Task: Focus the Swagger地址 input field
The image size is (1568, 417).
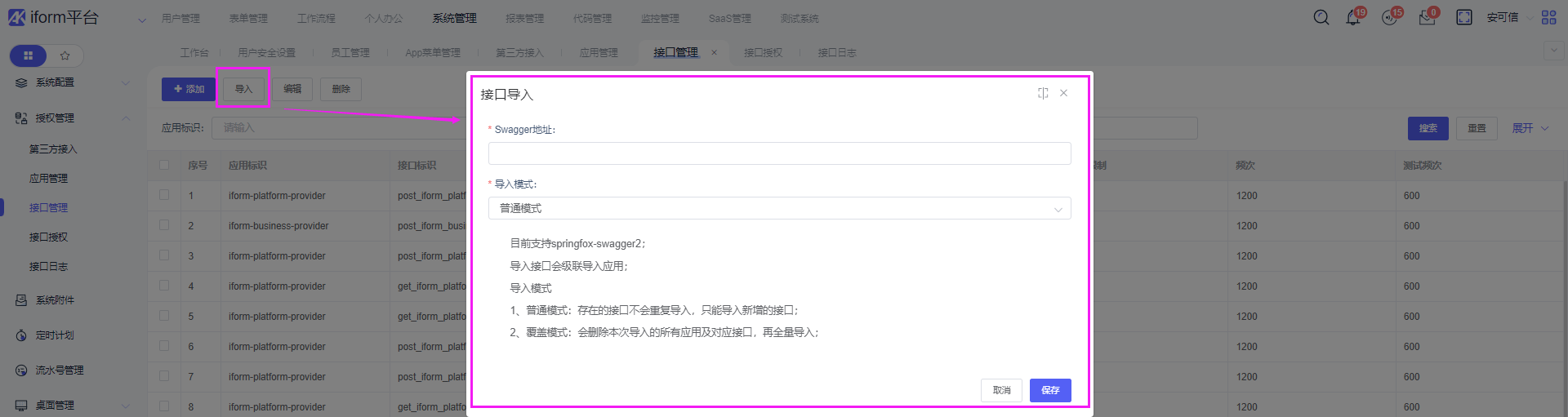Action: coord(779,153)
